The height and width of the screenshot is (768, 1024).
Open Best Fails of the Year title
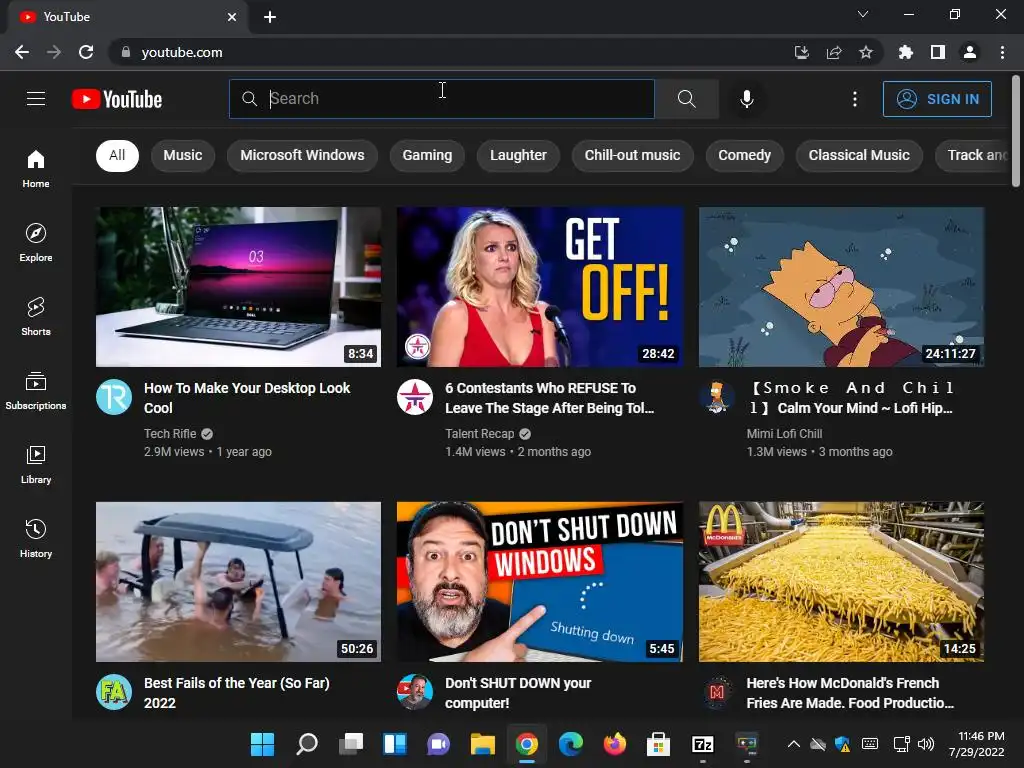(236, 693)
